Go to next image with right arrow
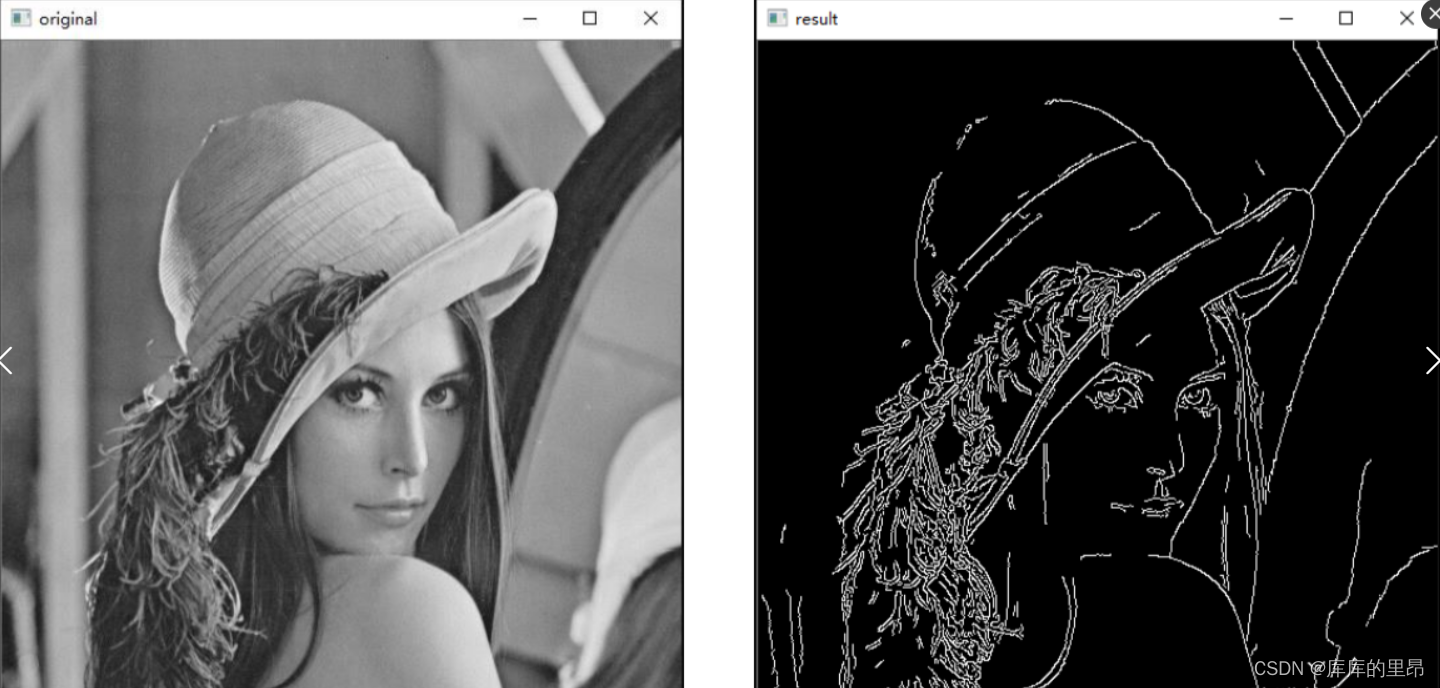 pyautogui.click(x=1432, y=361)
